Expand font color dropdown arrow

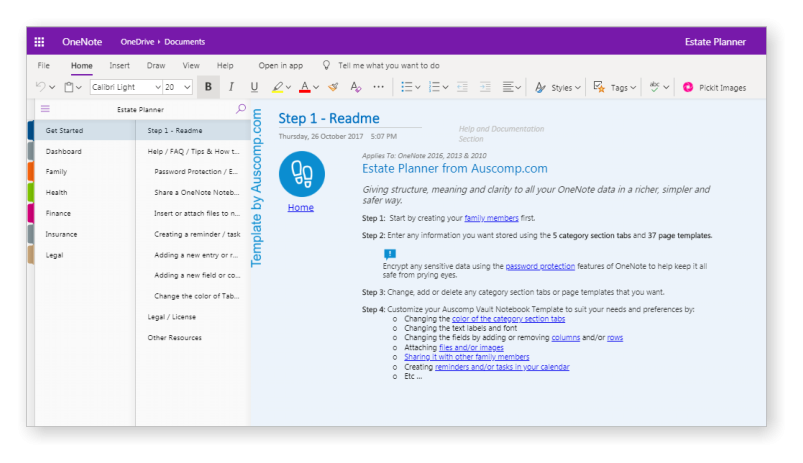[x=316, y=88]
